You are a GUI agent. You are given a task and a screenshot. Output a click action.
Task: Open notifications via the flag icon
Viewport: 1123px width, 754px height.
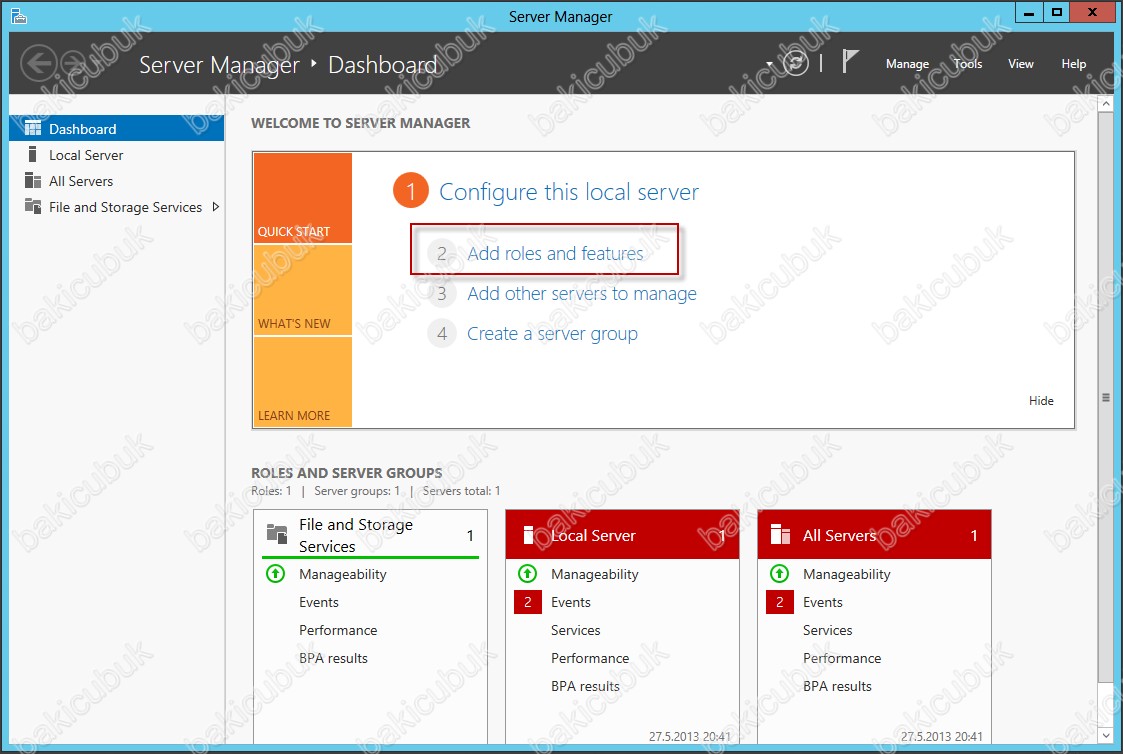[x=849, y=62]
